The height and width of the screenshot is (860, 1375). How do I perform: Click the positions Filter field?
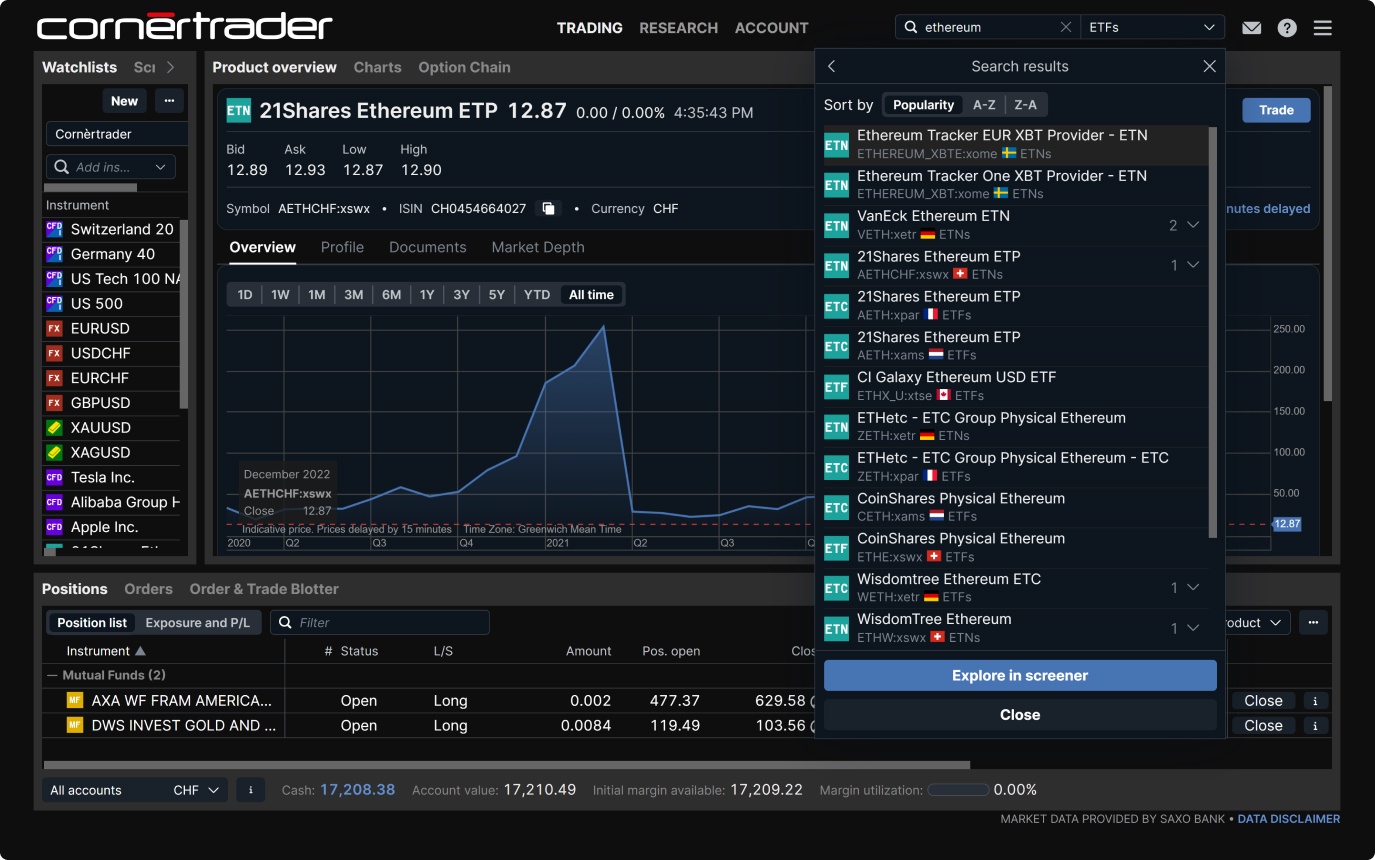pyautogui.click(x=380, y=623)
